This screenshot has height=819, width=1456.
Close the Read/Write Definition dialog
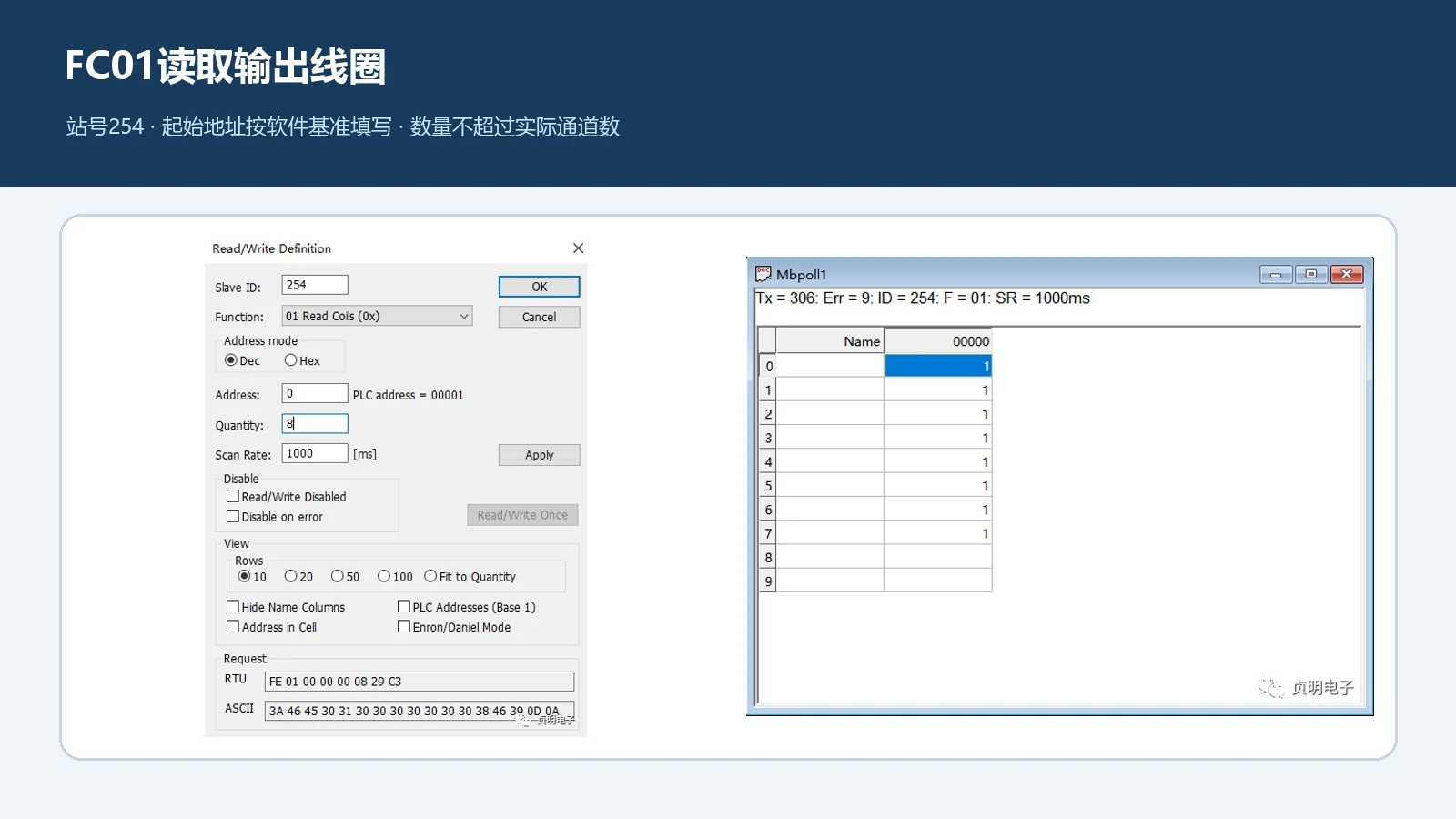pyautogui.click(x=578, y=248)
